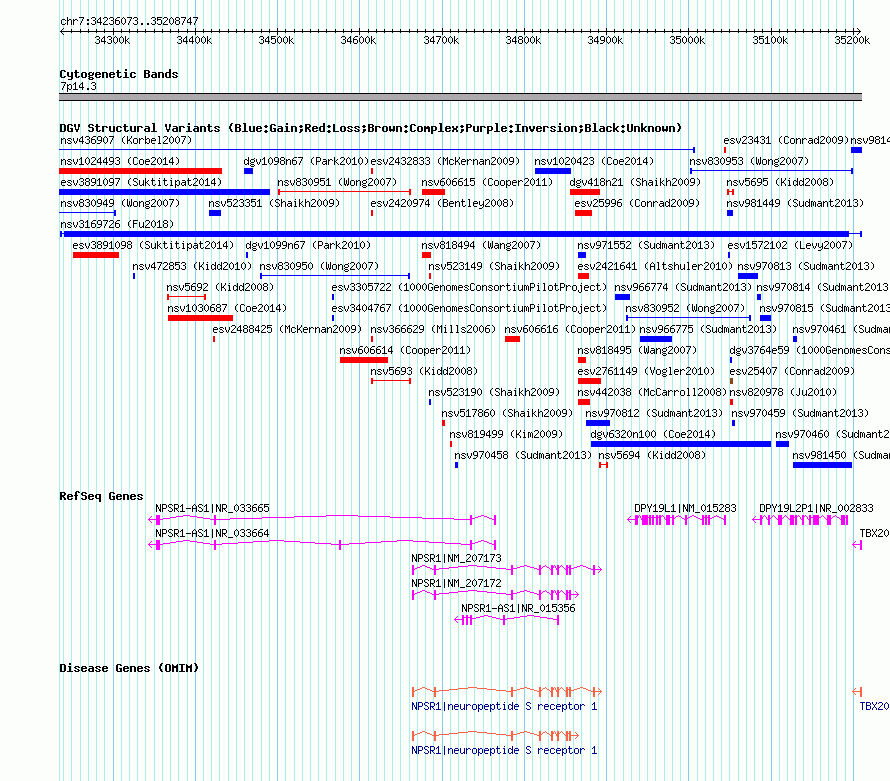The width and height of the screenshot is (890, 781).
Task: Select the nsv970812 (Sudmant2013) blue bar
Action: (x=598, y=423)
